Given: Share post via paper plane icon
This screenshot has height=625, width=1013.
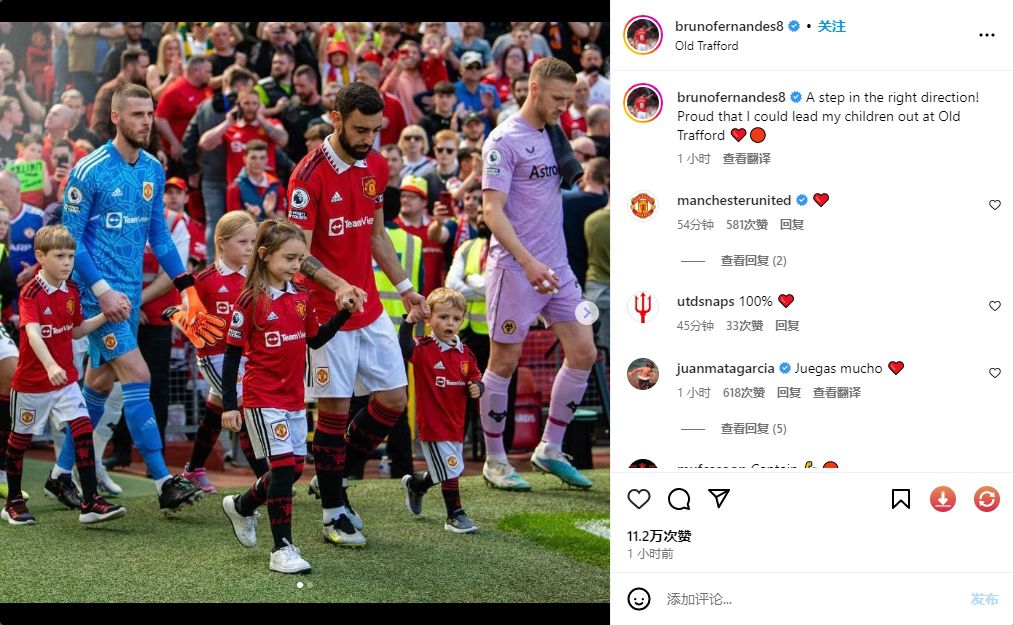Looking at the screenshot, I should (x=719, y=498).
